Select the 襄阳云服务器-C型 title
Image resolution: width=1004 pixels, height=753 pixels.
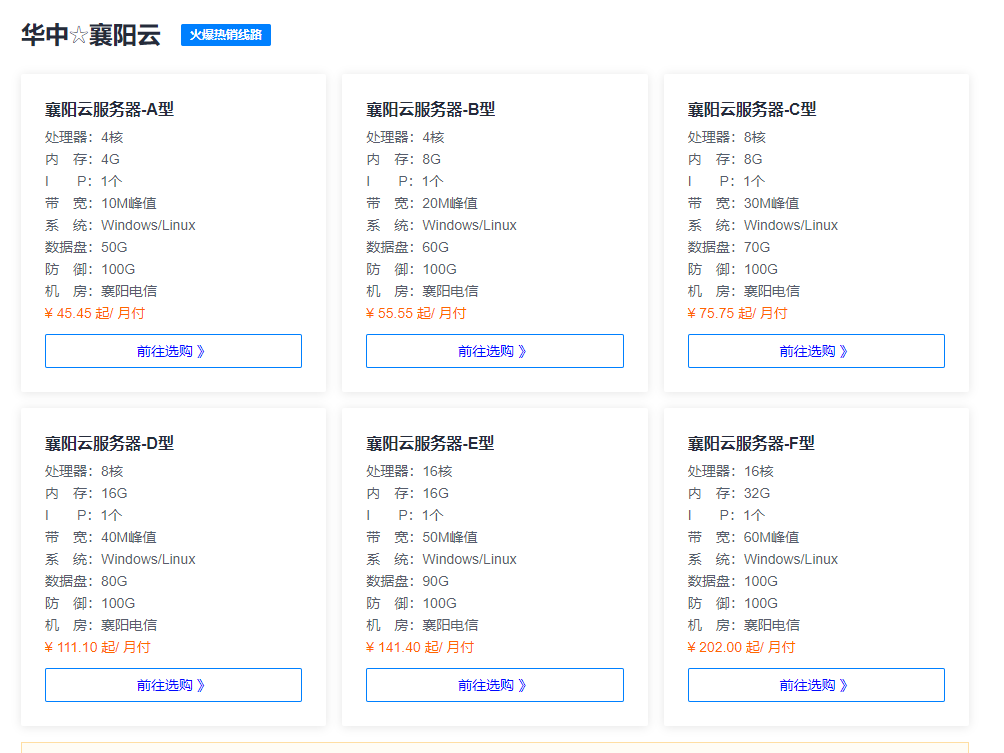(x=752, y=109)
